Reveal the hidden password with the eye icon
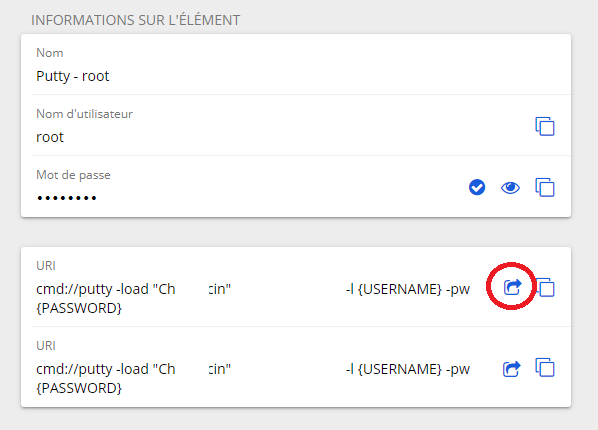The image size is (598, 430). 510,187
